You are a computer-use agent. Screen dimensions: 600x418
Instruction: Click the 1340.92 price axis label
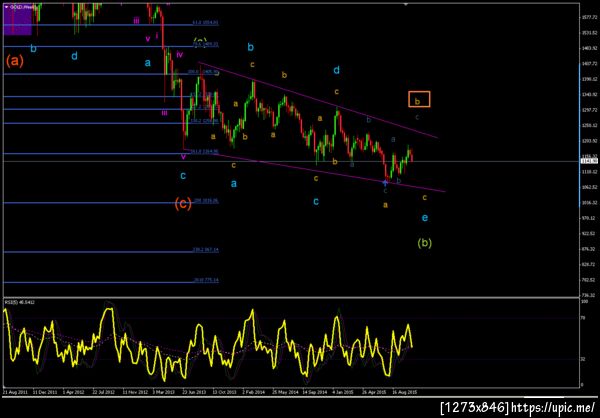pos(589,94)
